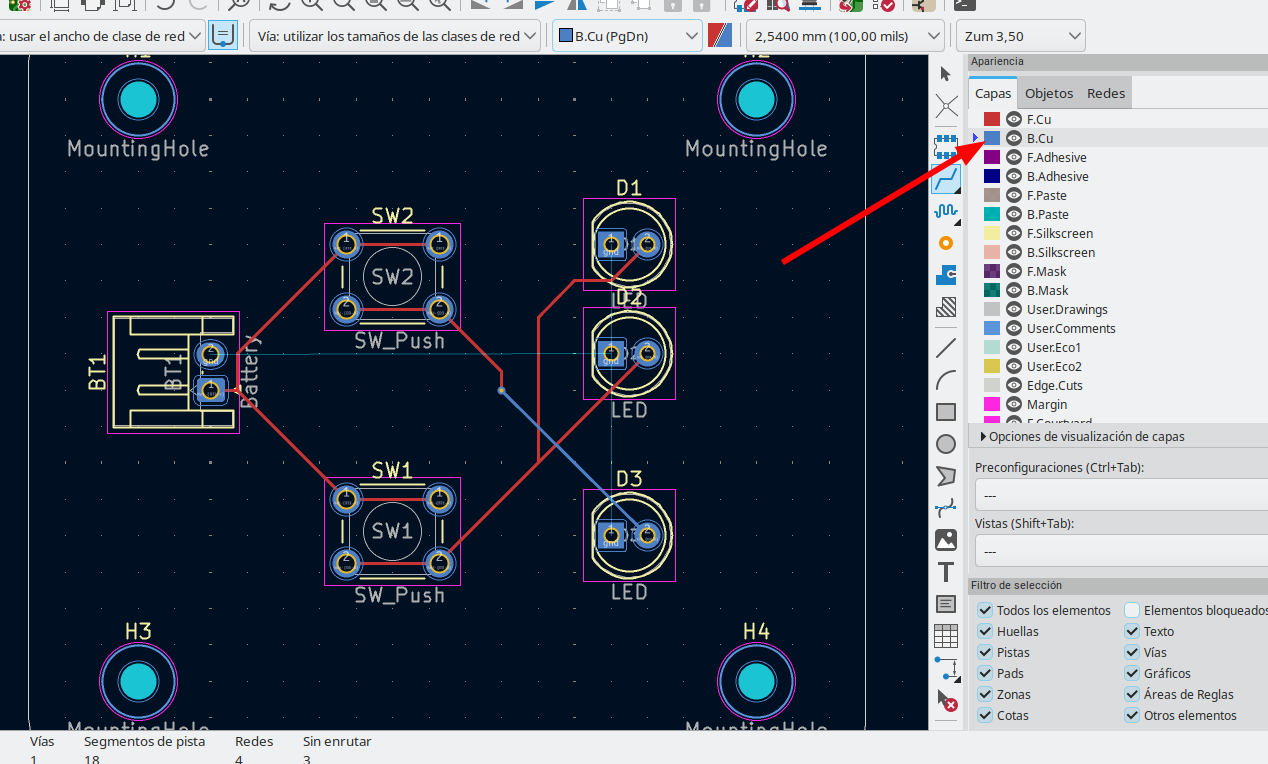Choose the Draw rectangle tool

point(946,412)
